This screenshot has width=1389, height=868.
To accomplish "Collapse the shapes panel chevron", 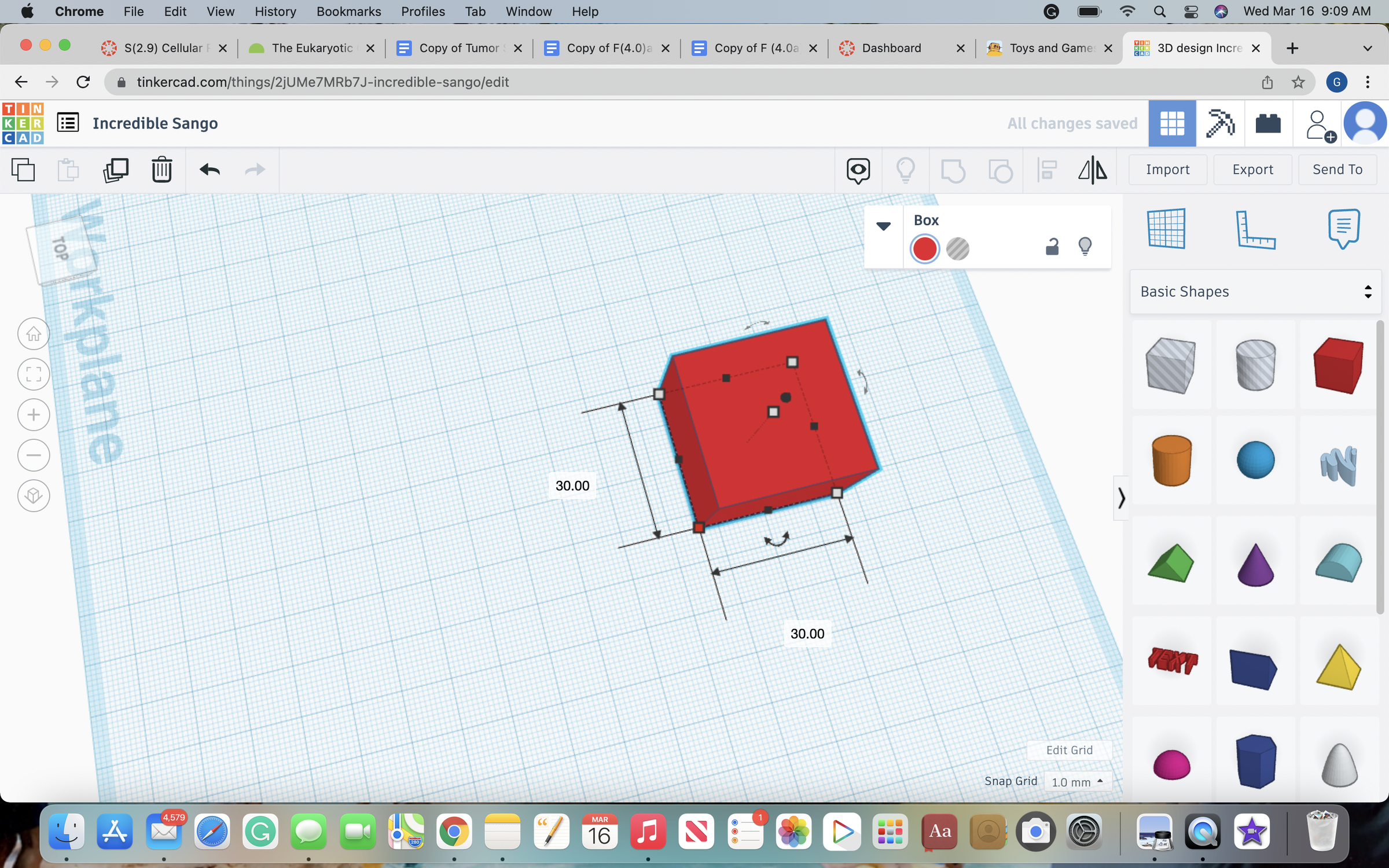I will (x=1121, y=498).
